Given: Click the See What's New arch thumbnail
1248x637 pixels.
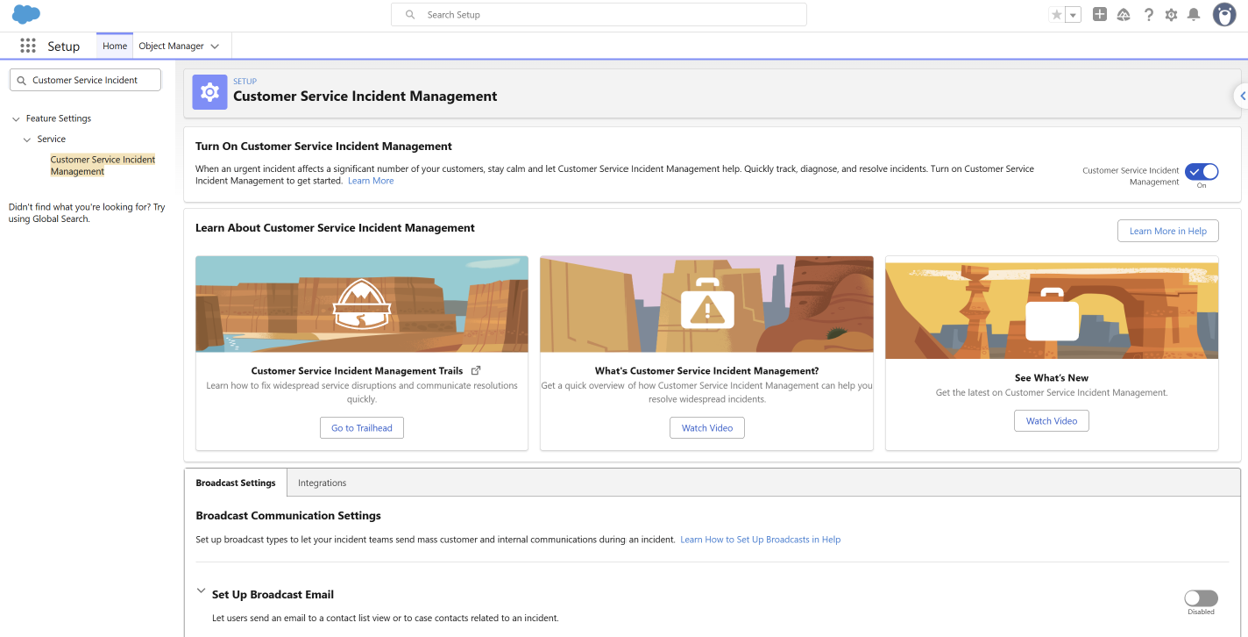Looking at the screenshot, I should pos(1052,308).
